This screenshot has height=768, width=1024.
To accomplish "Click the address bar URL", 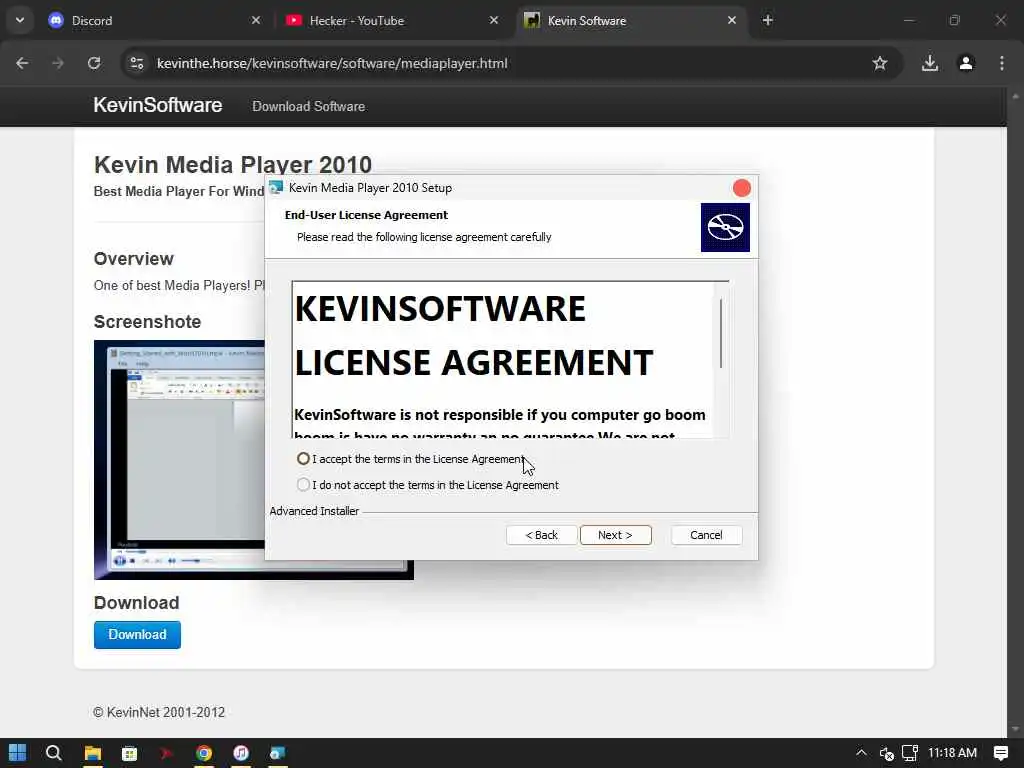I will (x=332, y=63).
